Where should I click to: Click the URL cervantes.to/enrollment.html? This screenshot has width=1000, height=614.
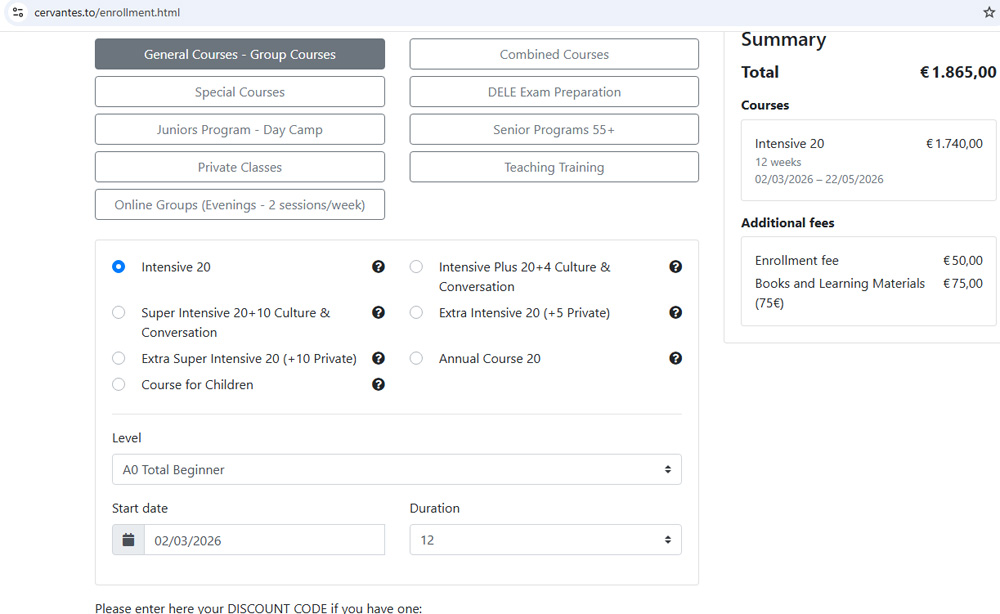click(x=107, y=12)
